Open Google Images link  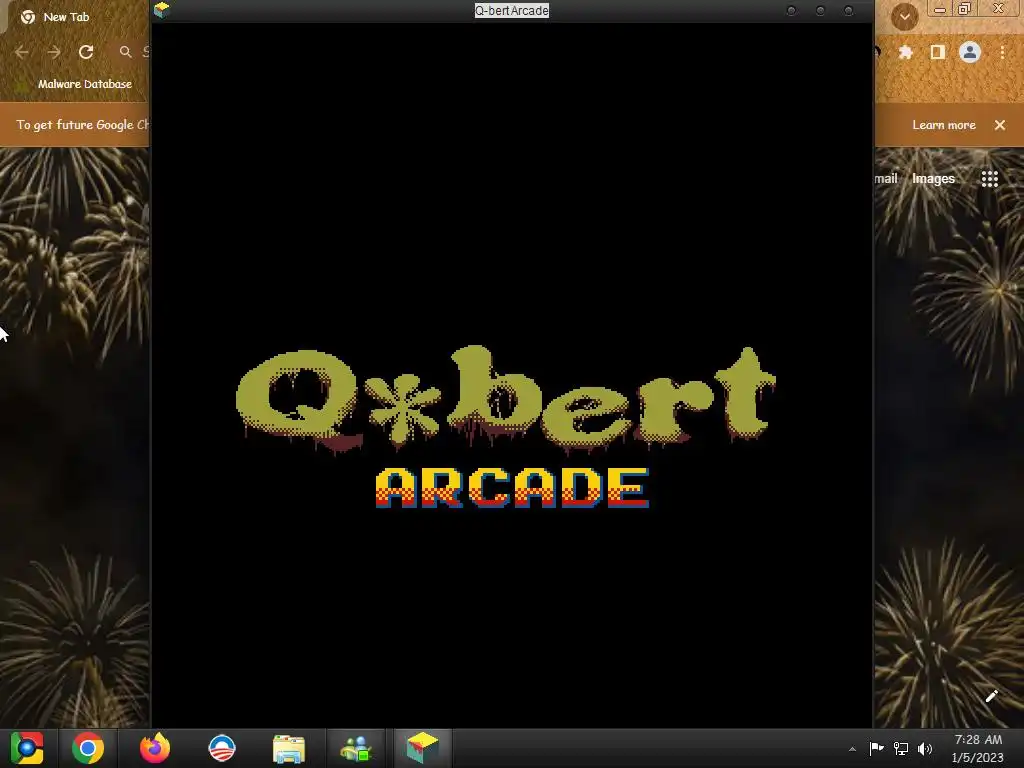[933, 178]
